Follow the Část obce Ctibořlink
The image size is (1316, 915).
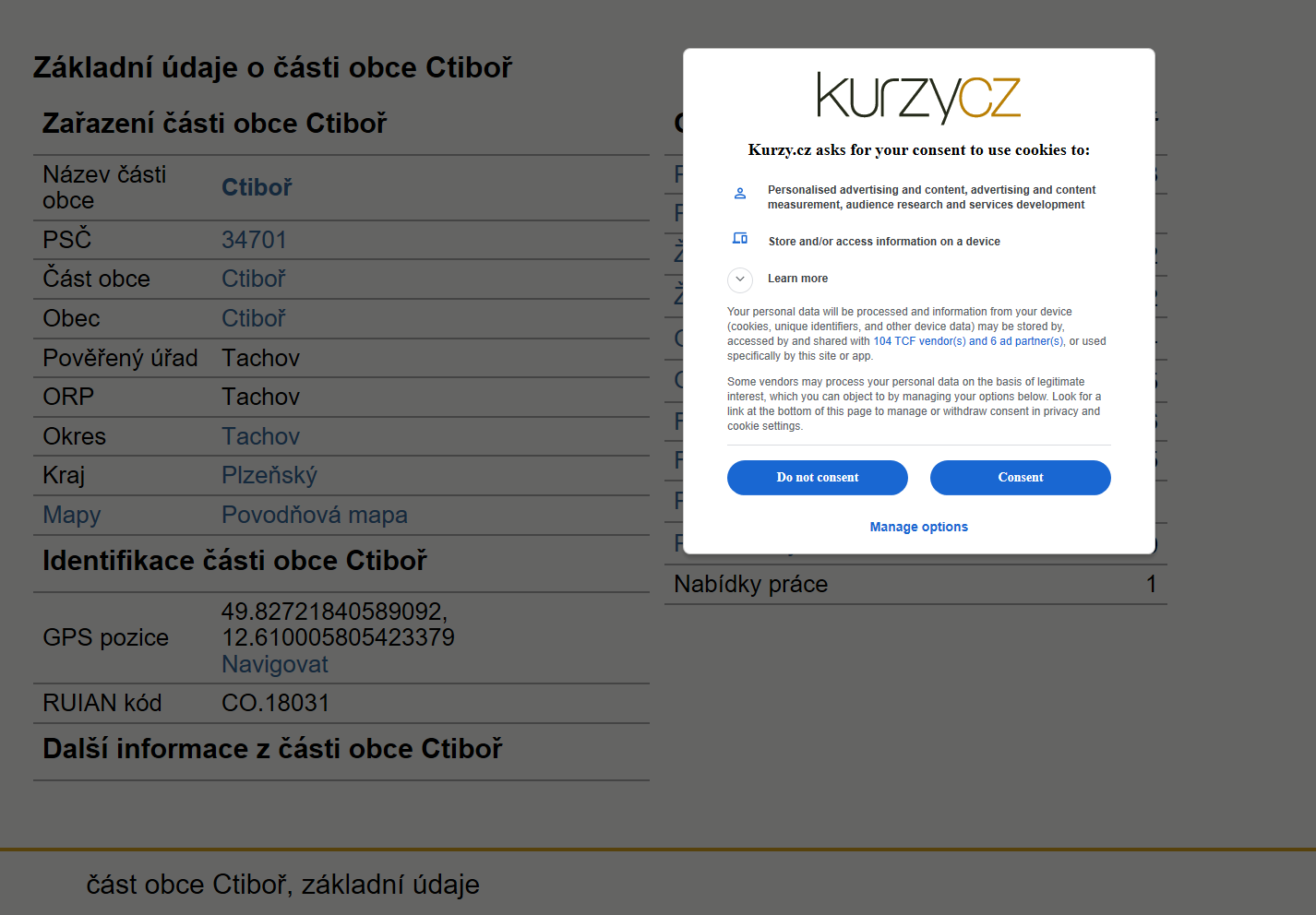click(254, 279)
